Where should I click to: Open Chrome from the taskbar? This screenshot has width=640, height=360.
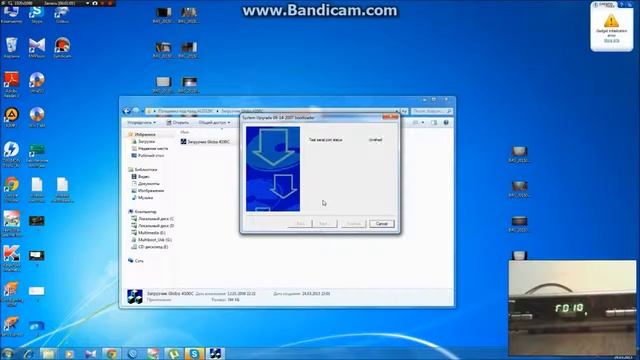[111, 353]
